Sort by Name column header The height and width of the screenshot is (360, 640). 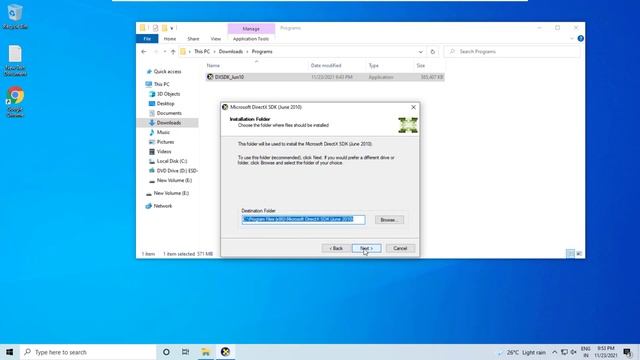click(x=213, y=65)
